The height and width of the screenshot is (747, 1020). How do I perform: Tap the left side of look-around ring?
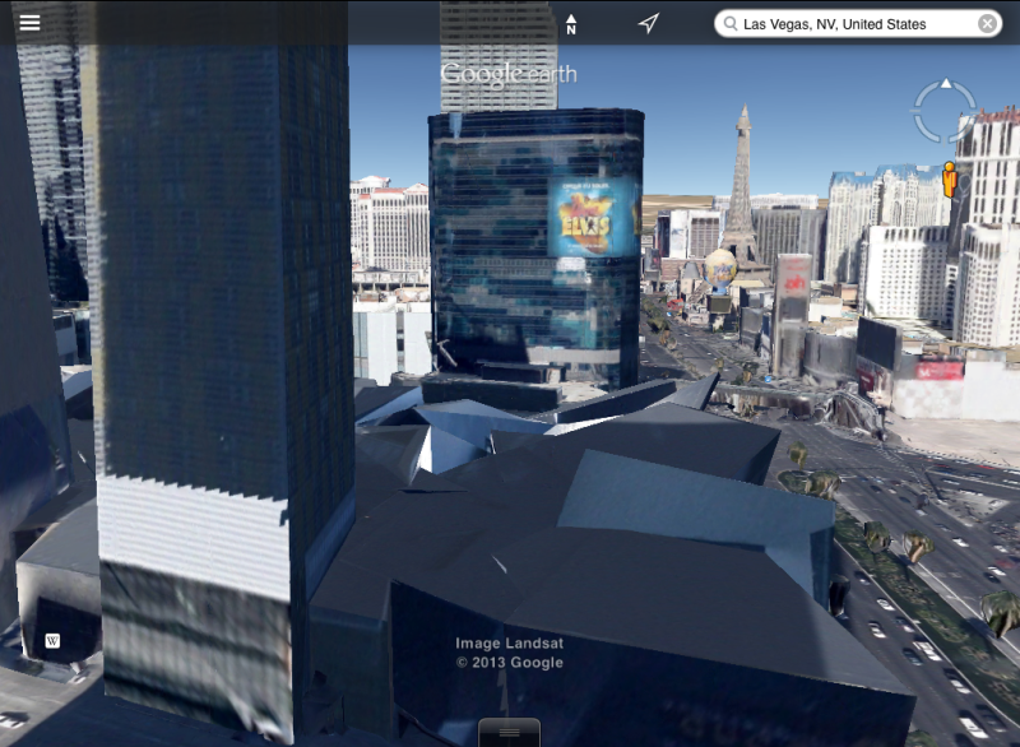click(x=918, y=111)
